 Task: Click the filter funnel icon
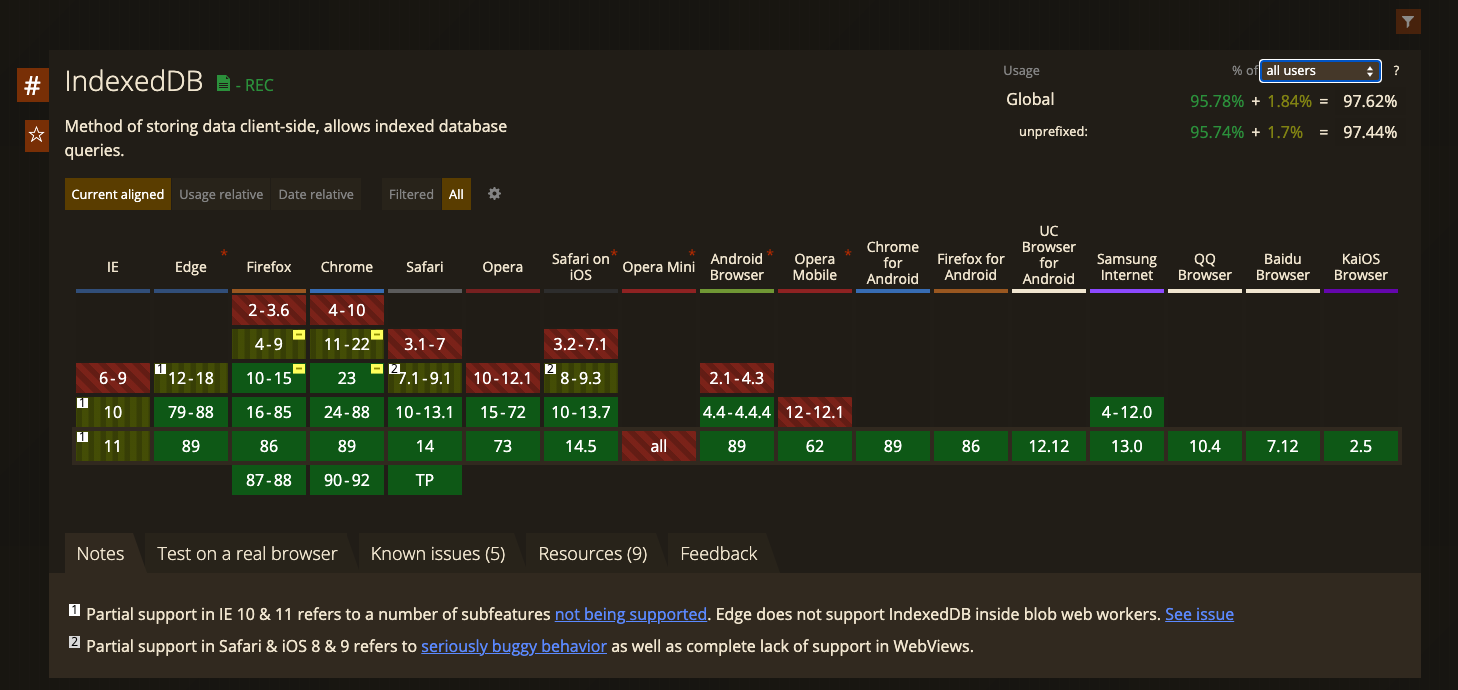(1407, 21)
